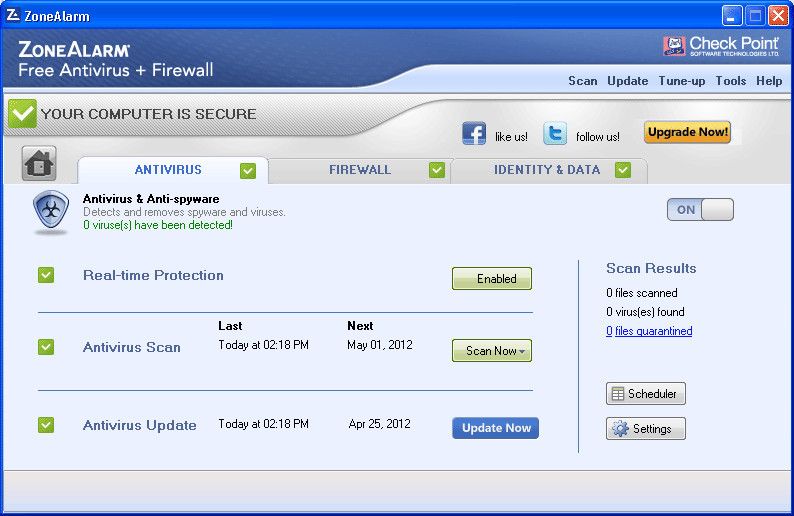
Task: Click the Check Point logo
Action: pyautogui.click(x=721, y=46)
